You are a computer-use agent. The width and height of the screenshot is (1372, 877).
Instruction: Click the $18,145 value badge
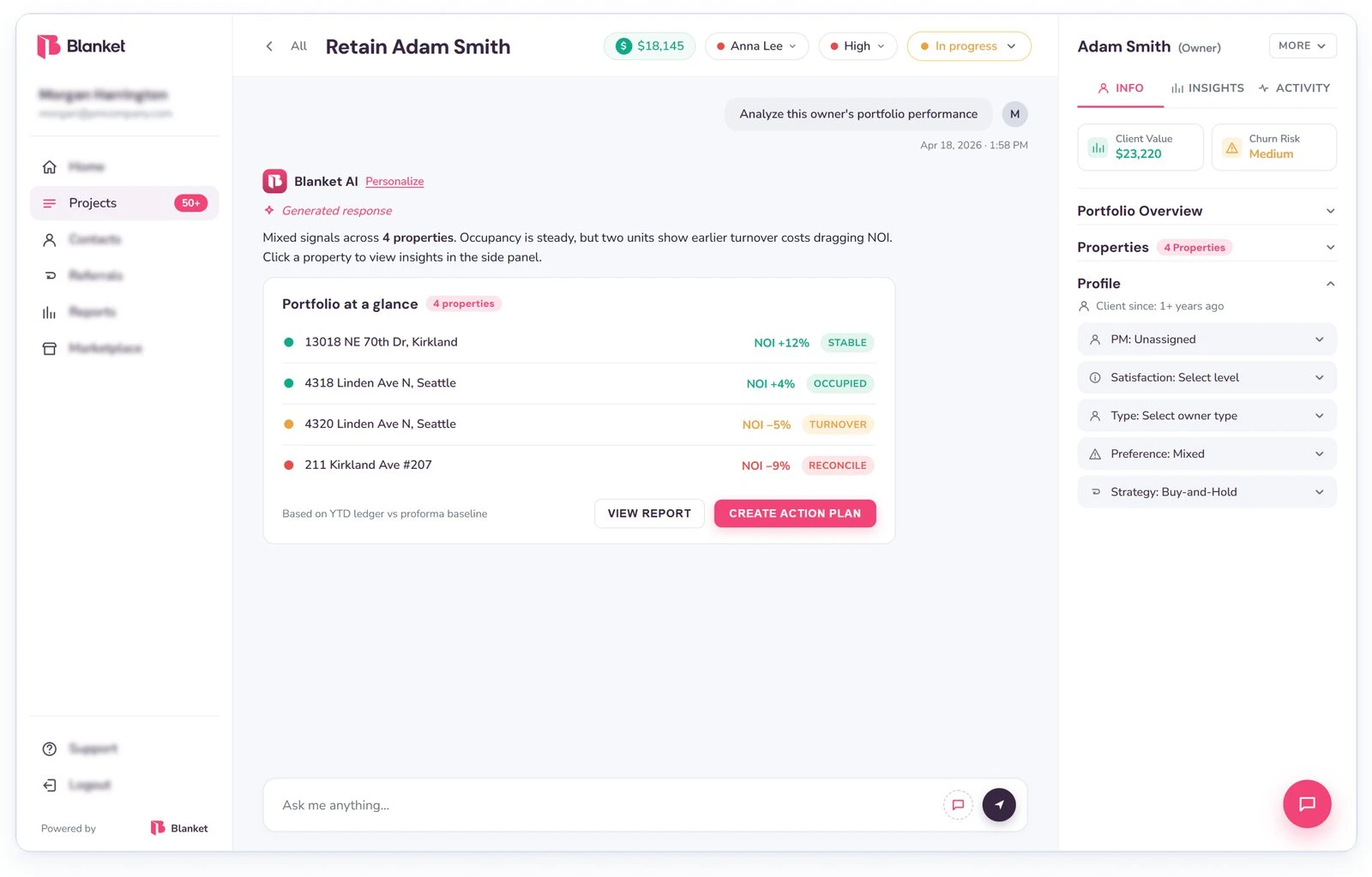coord(649,46)
